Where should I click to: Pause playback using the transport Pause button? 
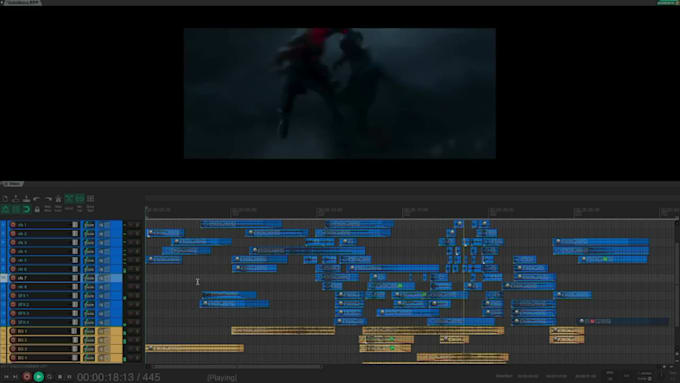pos(69,377)
